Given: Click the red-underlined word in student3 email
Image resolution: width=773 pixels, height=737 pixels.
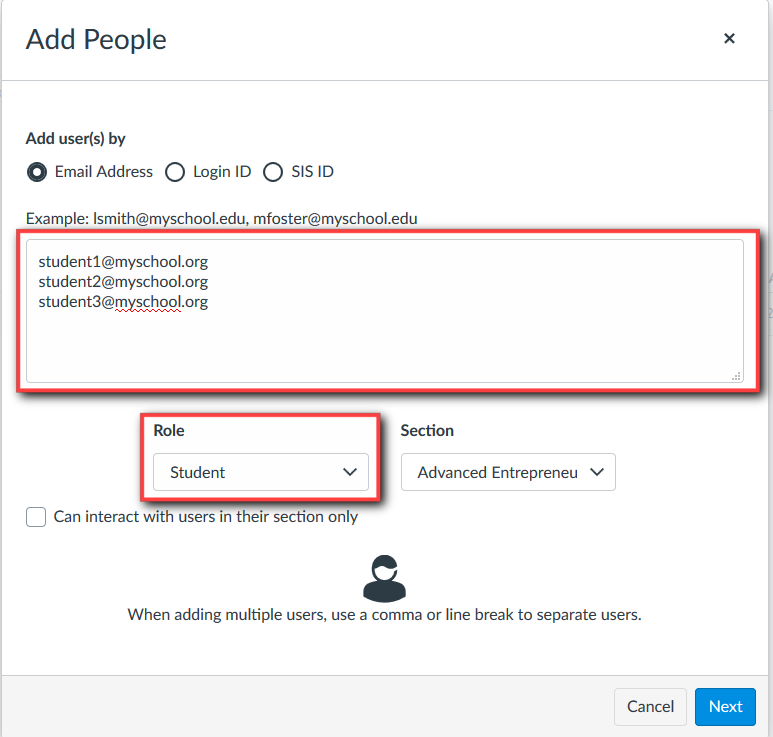Looking at the screenshot, I should [148, 302].
